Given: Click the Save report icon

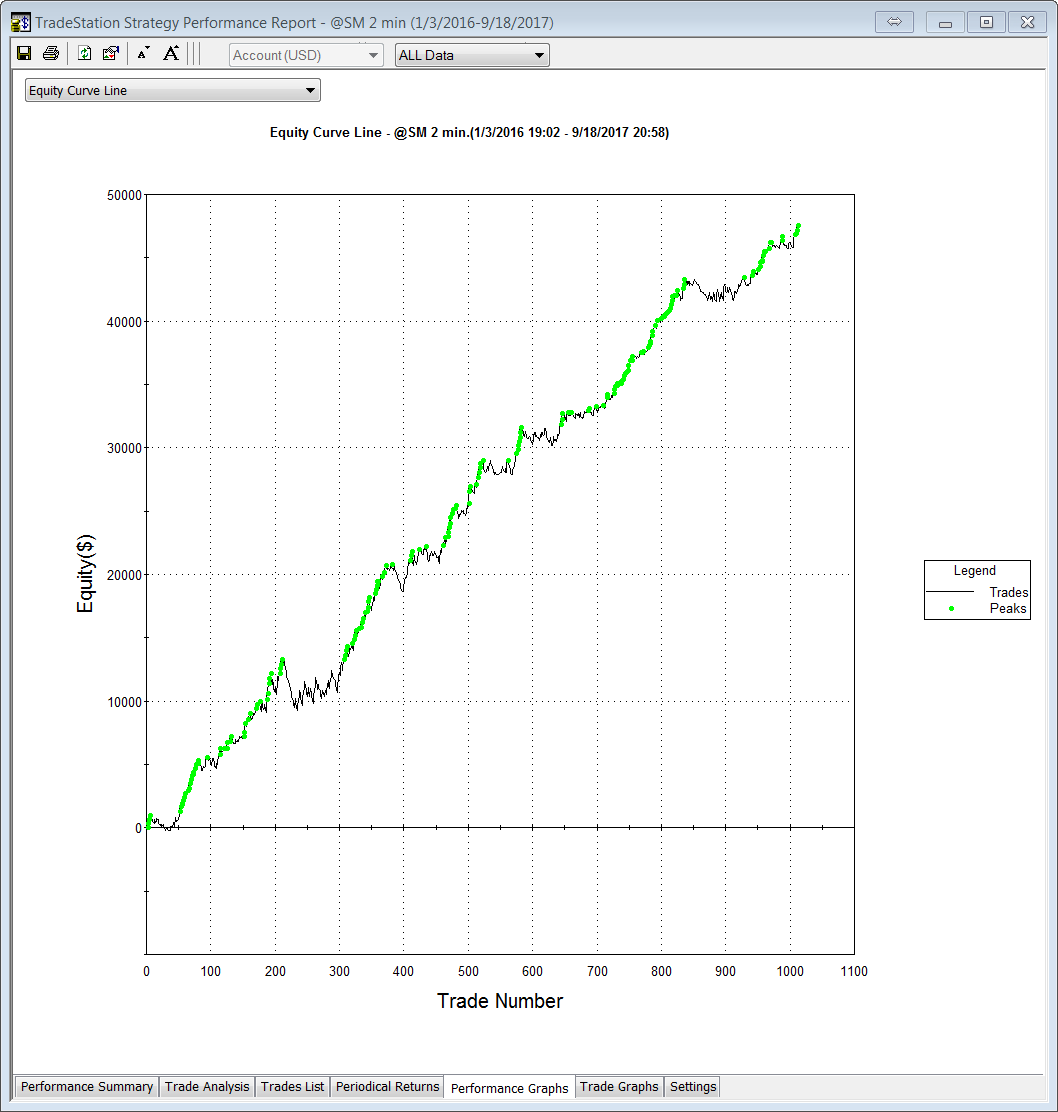Looking at the screenshot, I should point(24,54).
